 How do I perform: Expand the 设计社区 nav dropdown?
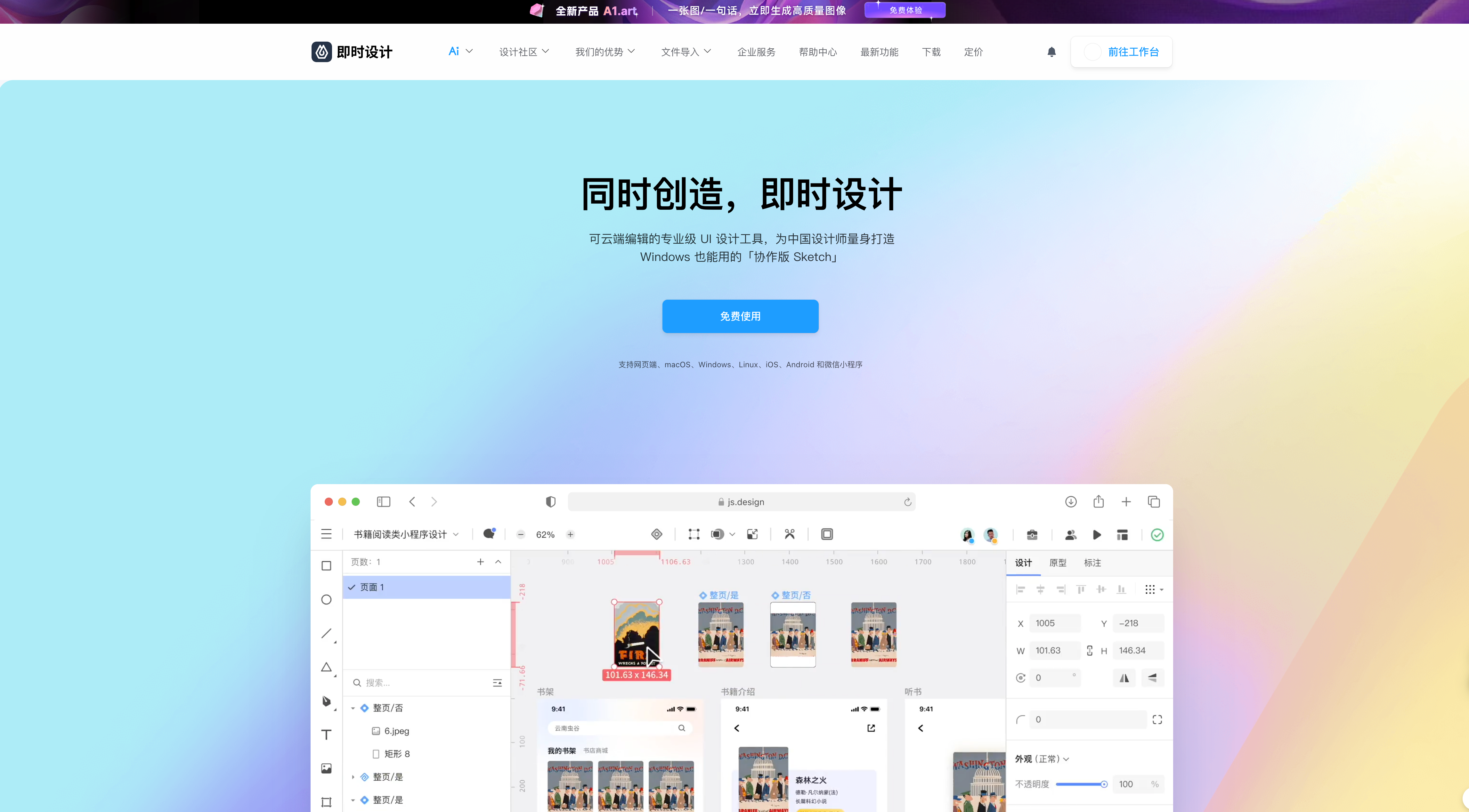tap(523, 52)
